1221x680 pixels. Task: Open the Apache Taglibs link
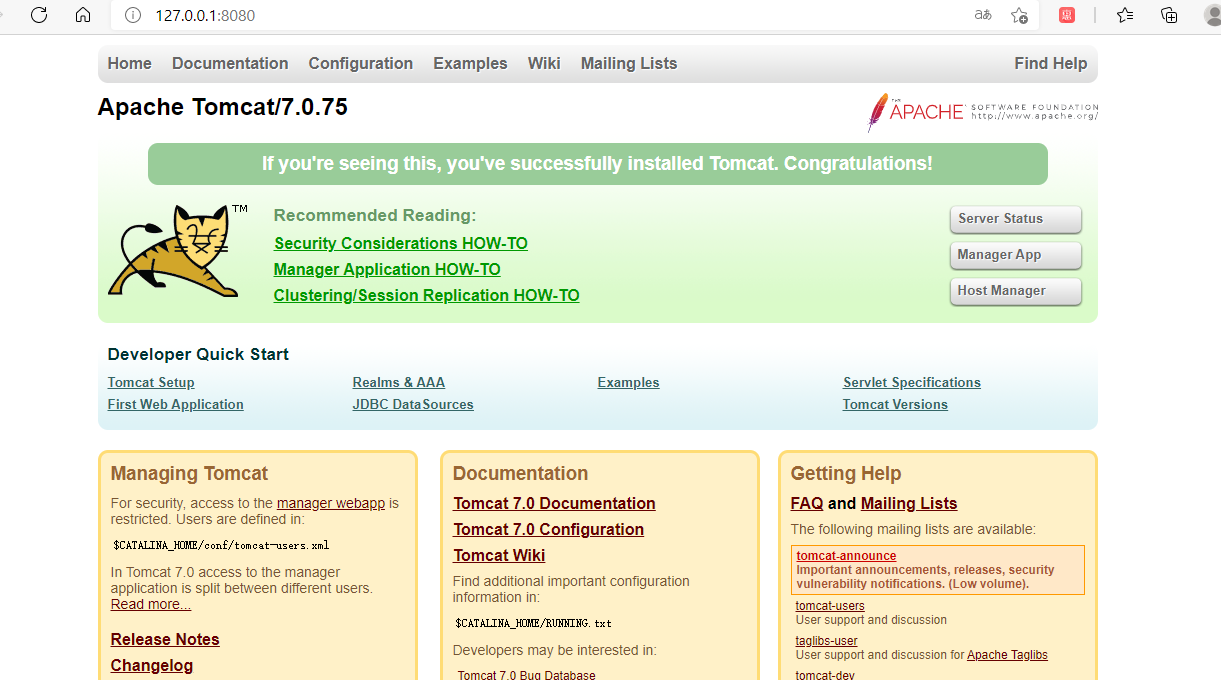pos(1007,655)
